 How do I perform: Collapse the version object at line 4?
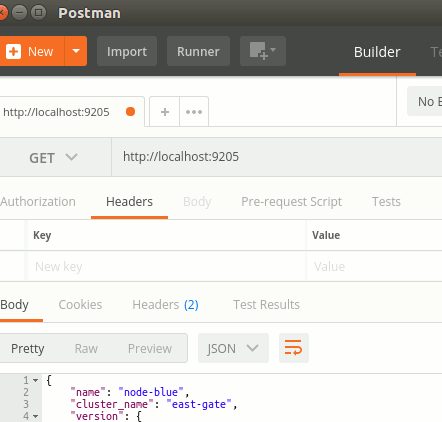click(35, 416)
